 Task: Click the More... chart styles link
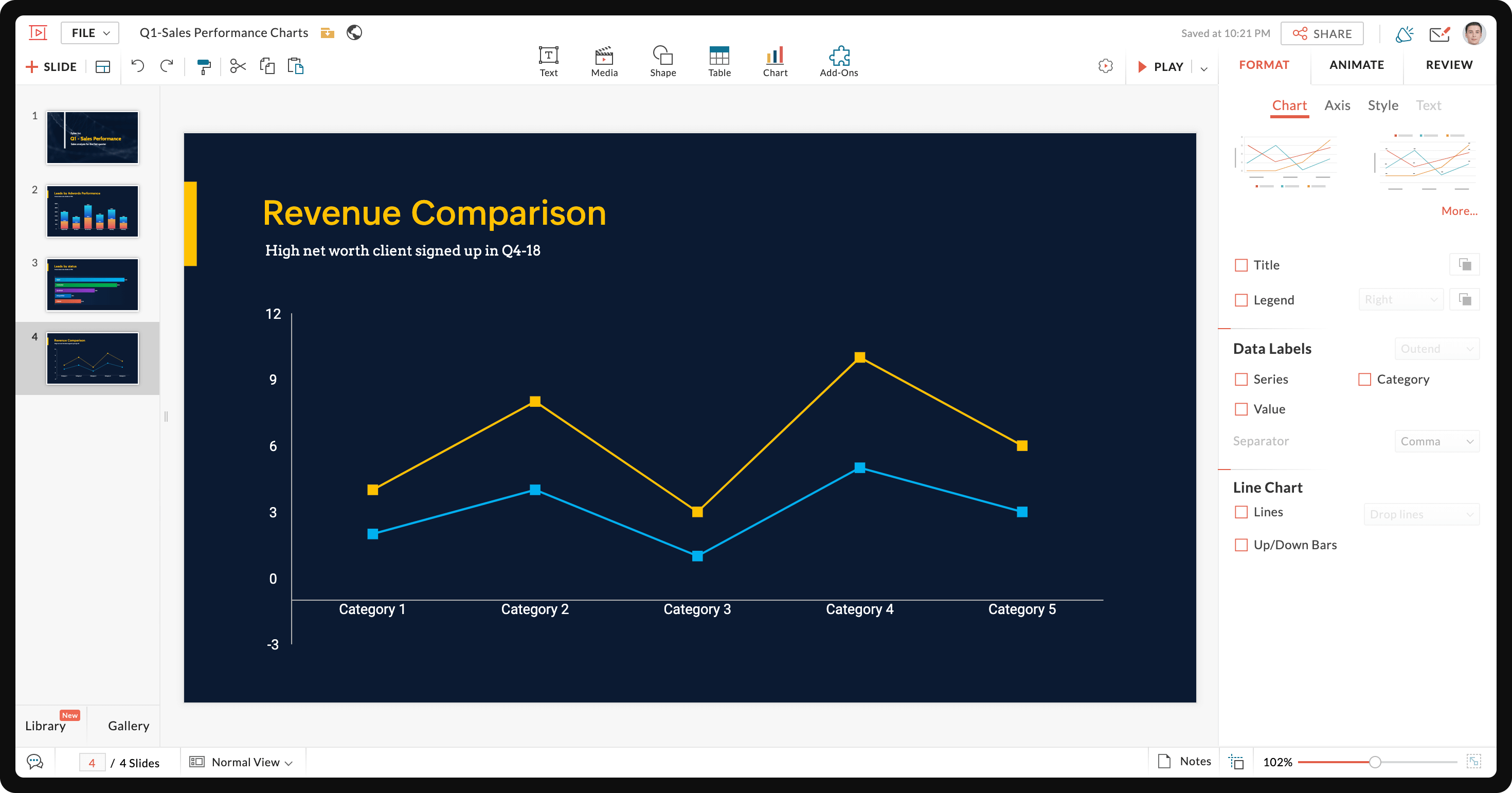(x=1459, y=211)
